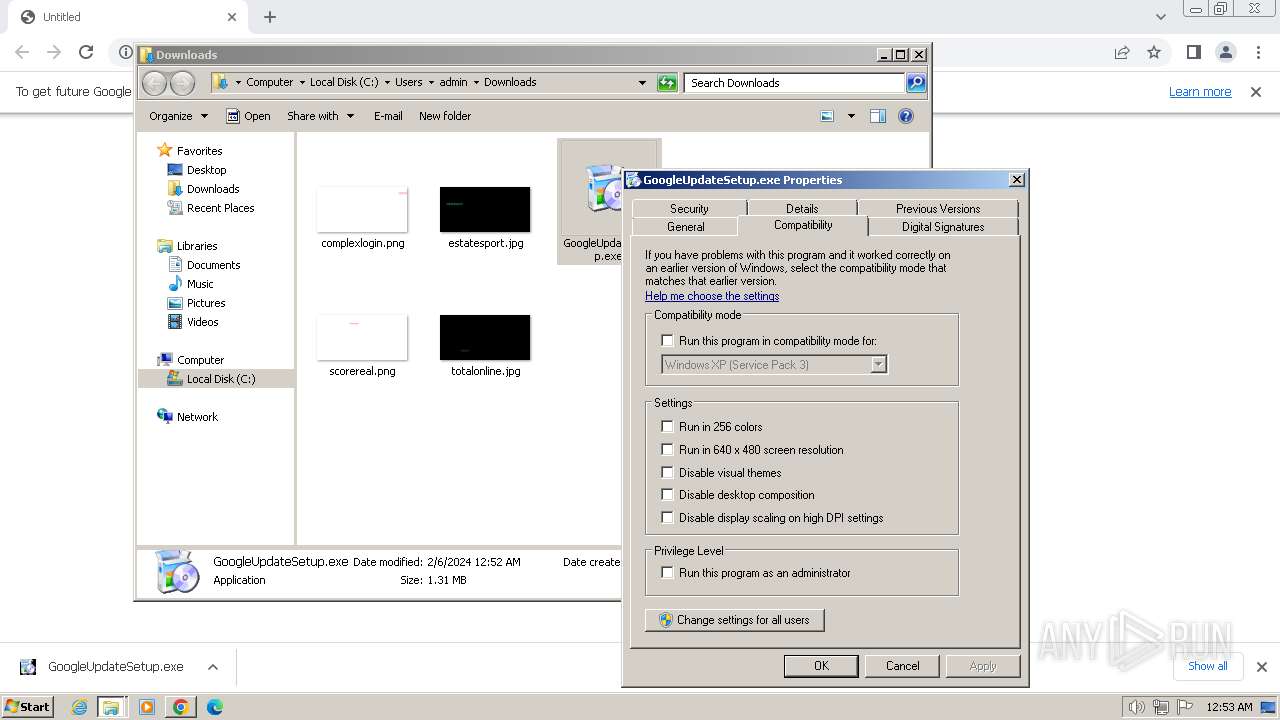Image resolution: width=1280 pixels, height=720 pixels.
Task: Open Chrome taskbar icon
Action: pyautogui.click(x=180, y=707)
